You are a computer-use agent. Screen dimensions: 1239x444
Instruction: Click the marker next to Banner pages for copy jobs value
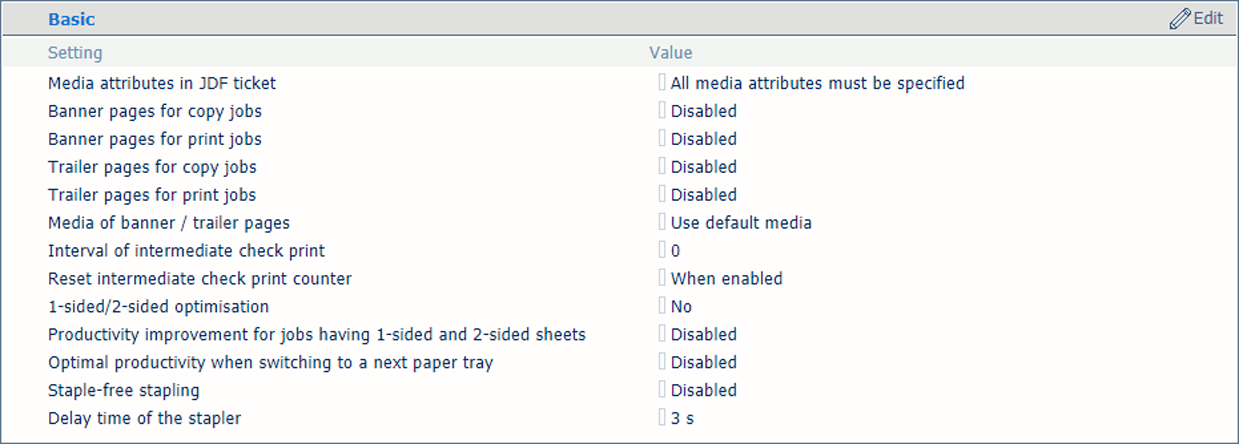(x=662, y=111)
